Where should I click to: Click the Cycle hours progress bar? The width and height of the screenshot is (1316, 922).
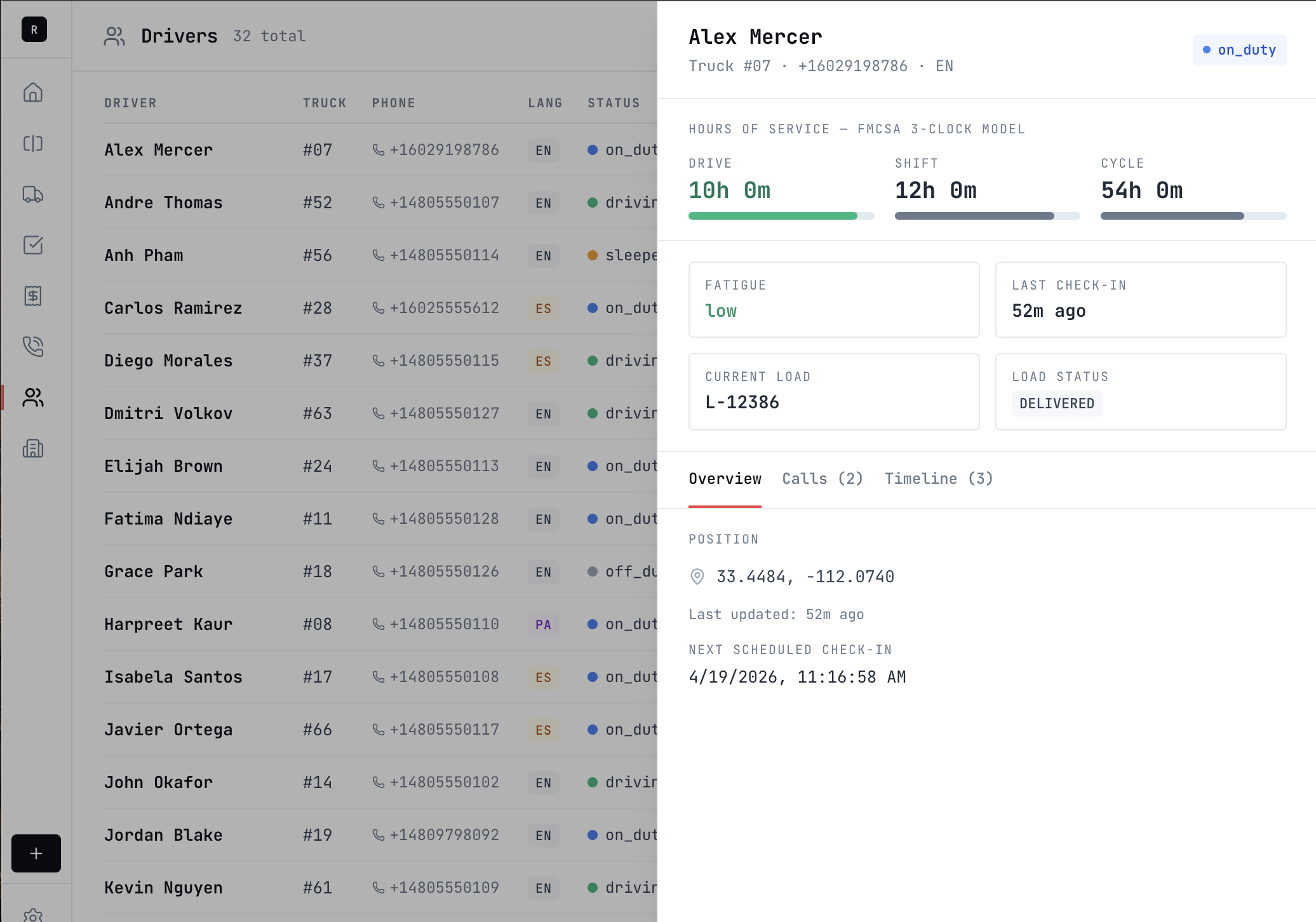click(1193, 216)
